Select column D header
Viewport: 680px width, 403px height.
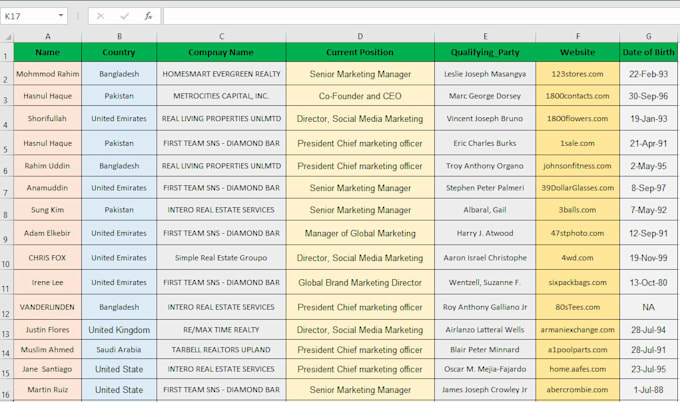[360, 36]
